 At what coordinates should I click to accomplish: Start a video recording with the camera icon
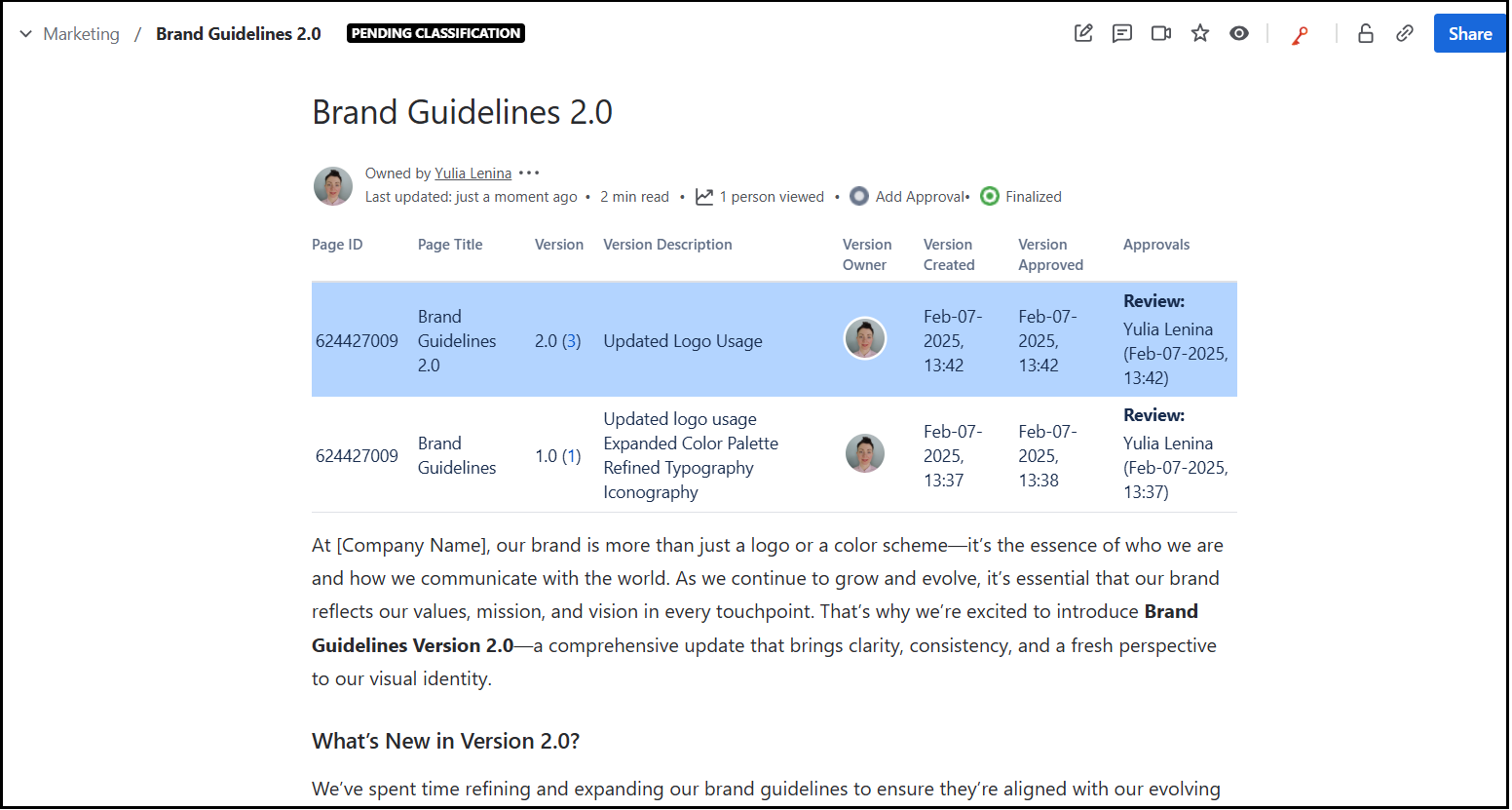pyautogui.click(x=1160, y=32)
